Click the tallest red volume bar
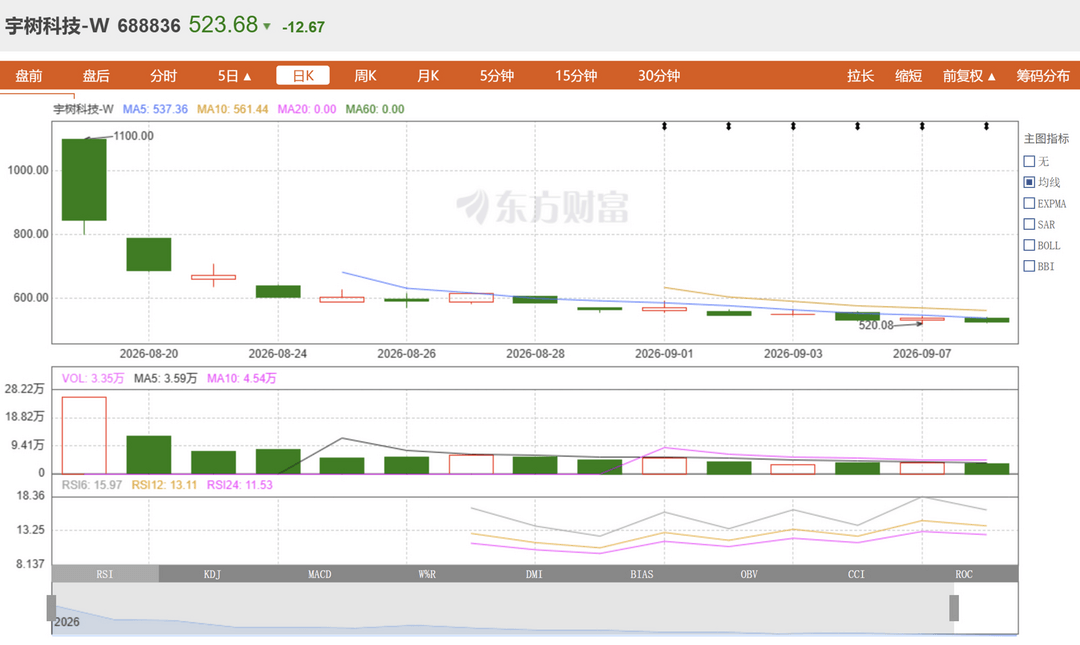 [x=84, y=435]
